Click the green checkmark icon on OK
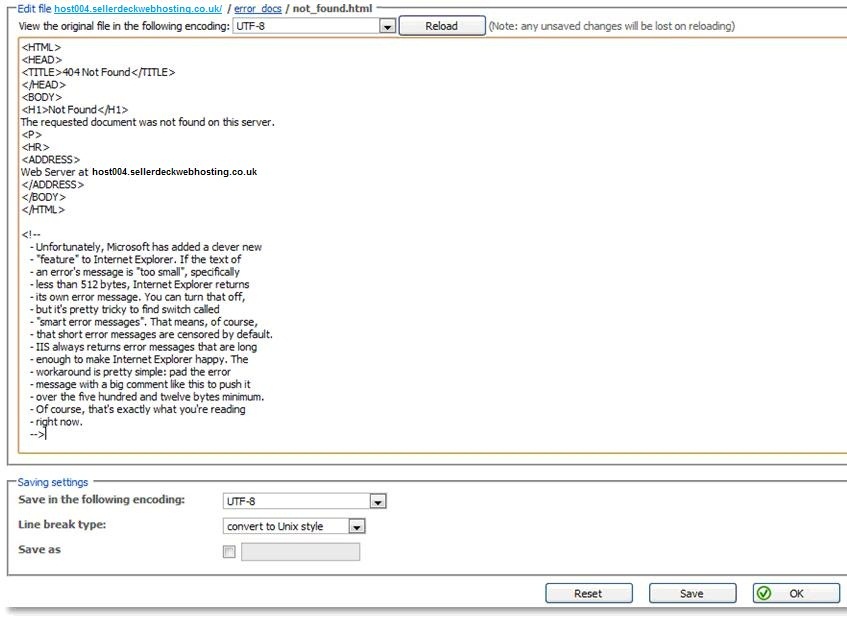 tap(765, 593)
